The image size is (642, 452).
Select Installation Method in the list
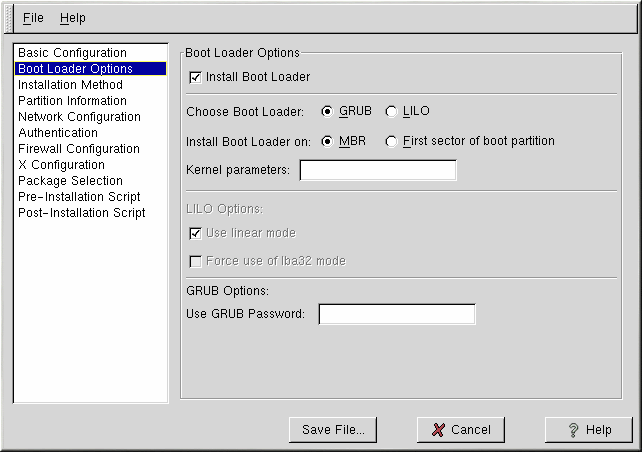70,85
